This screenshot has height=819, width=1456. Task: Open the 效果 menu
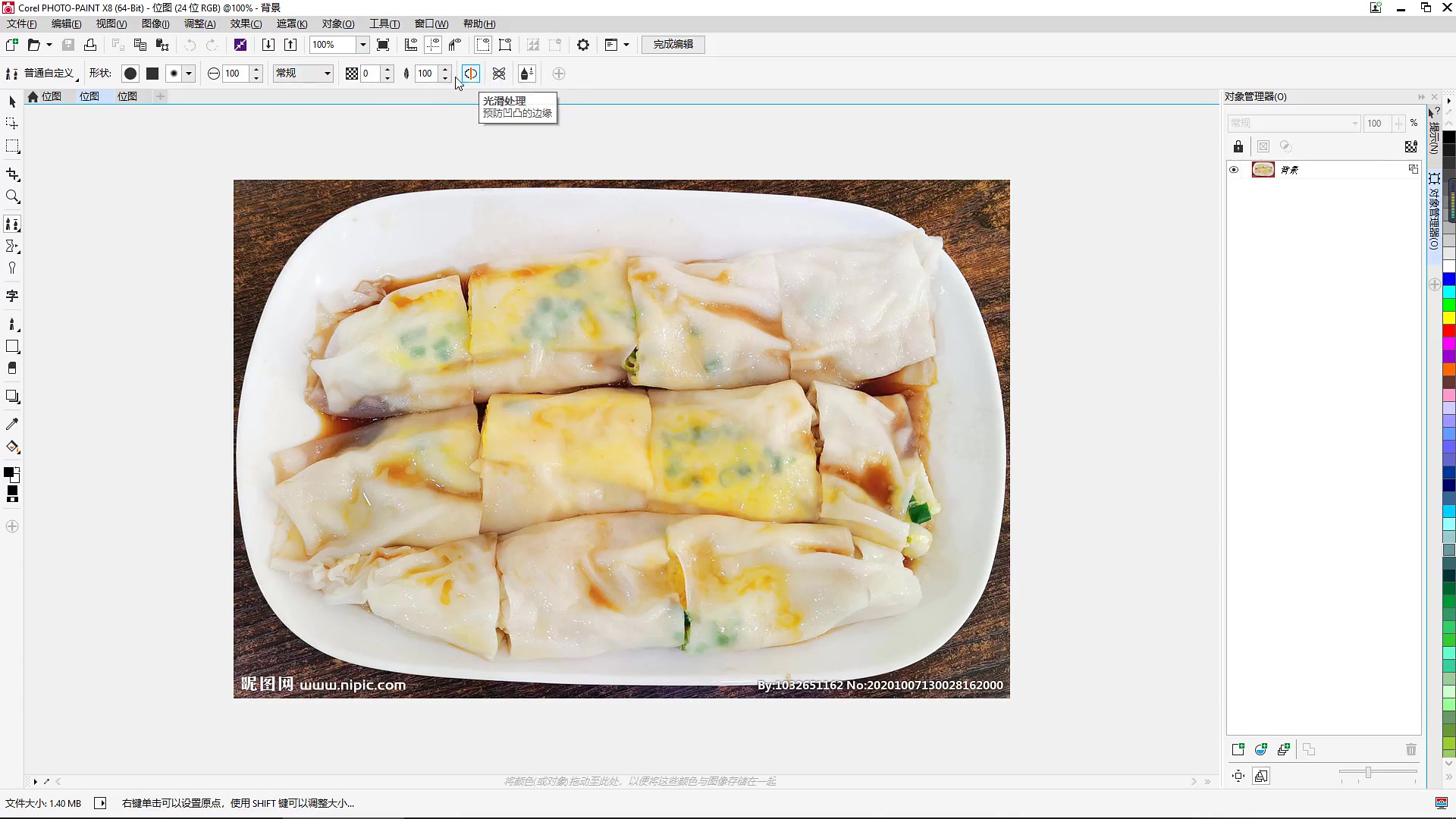point(246,24)
